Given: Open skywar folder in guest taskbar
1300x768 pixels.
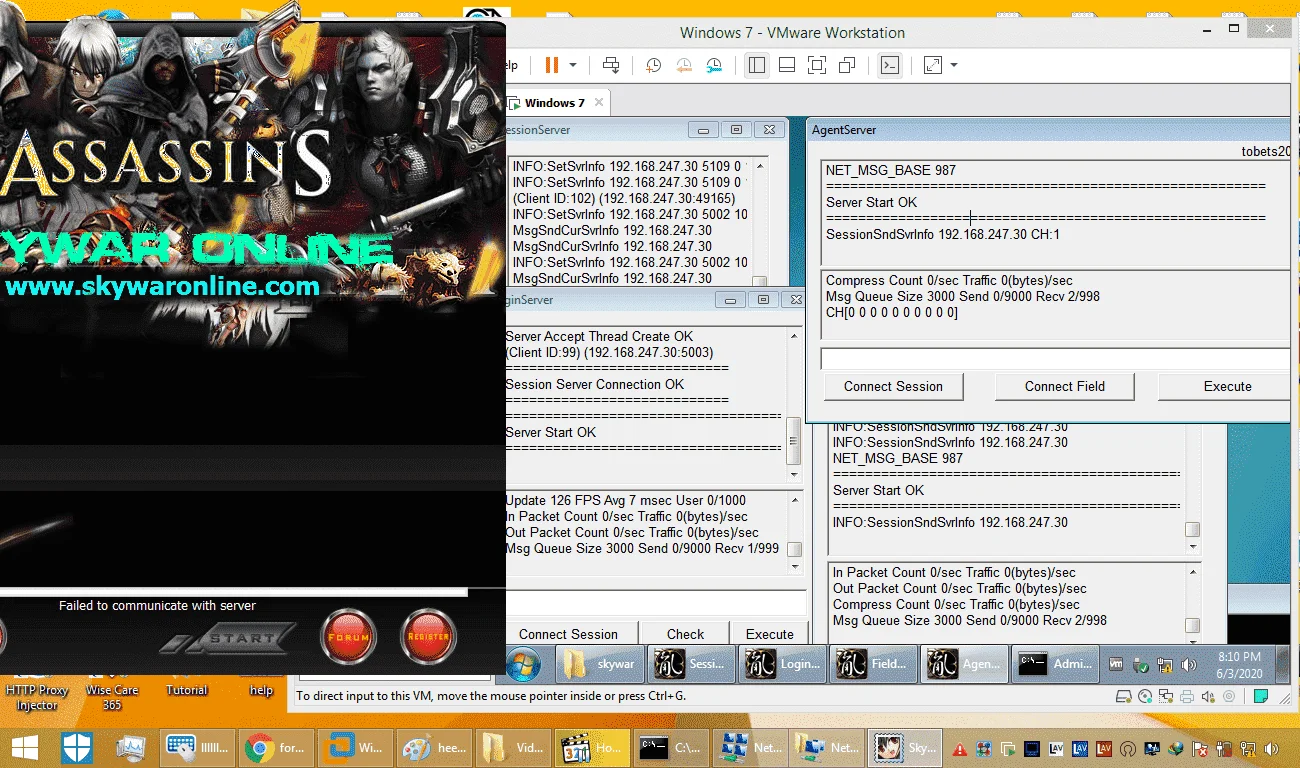Looking at the screenshot, I should pos(601,664).
